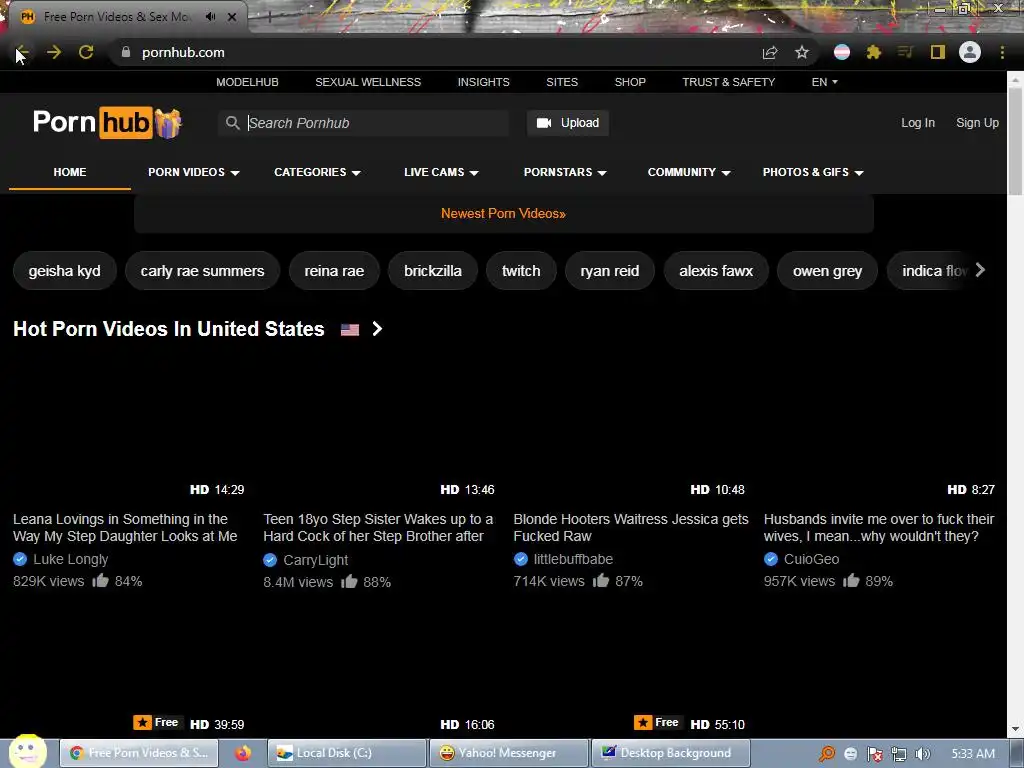
Task: Open Firefox from the taskbar
Action: 243,753
